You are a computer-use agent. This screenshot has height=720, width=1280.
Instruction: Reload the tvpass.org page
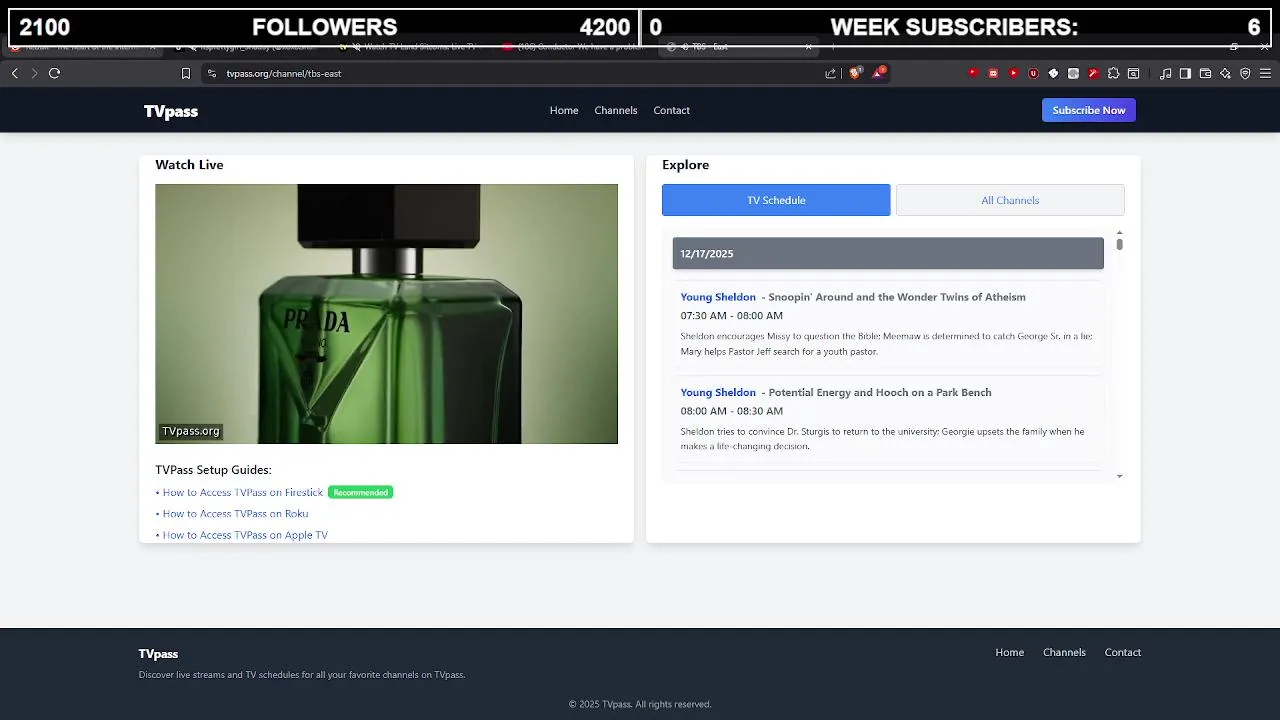point(54,73)
